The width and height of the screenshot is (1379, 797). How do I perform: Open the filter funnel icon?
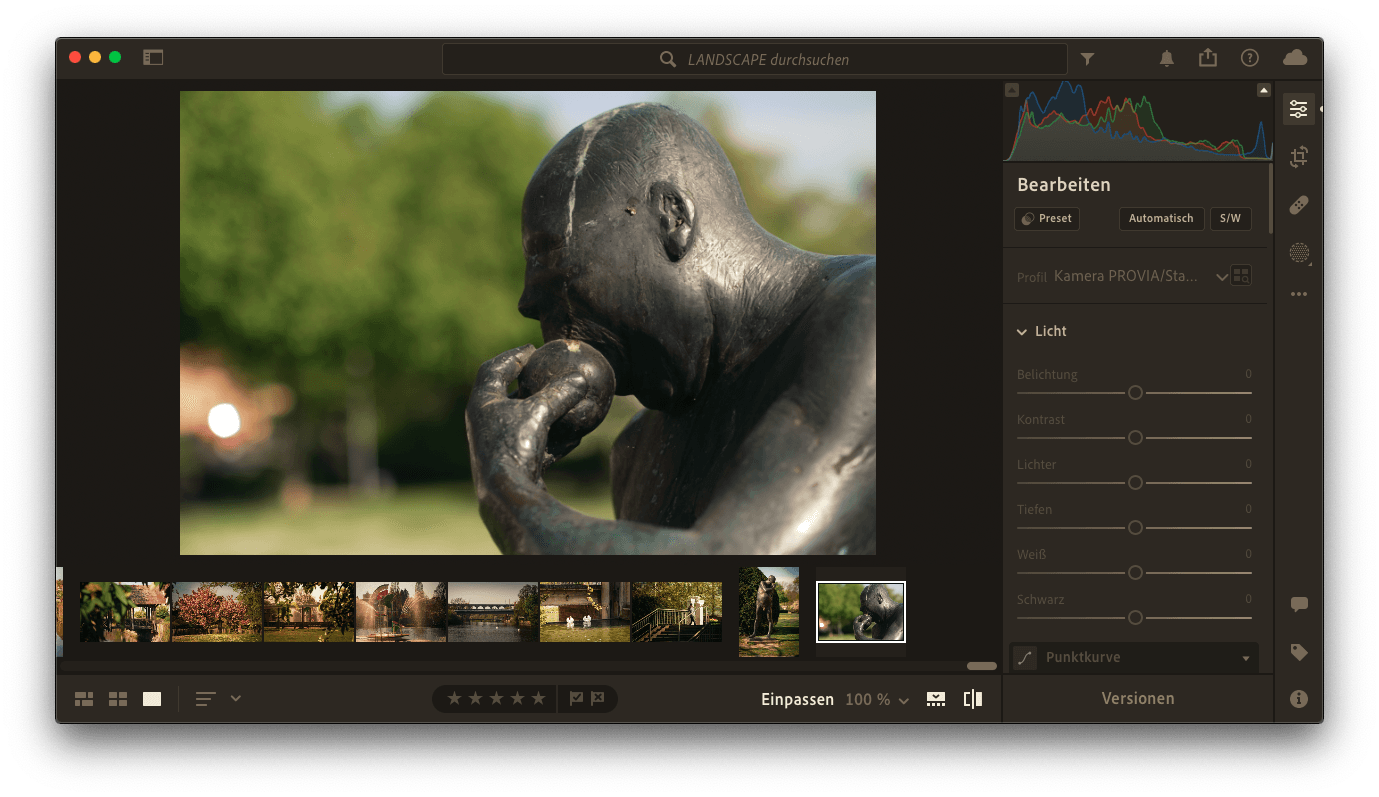tap(1087, 59)
